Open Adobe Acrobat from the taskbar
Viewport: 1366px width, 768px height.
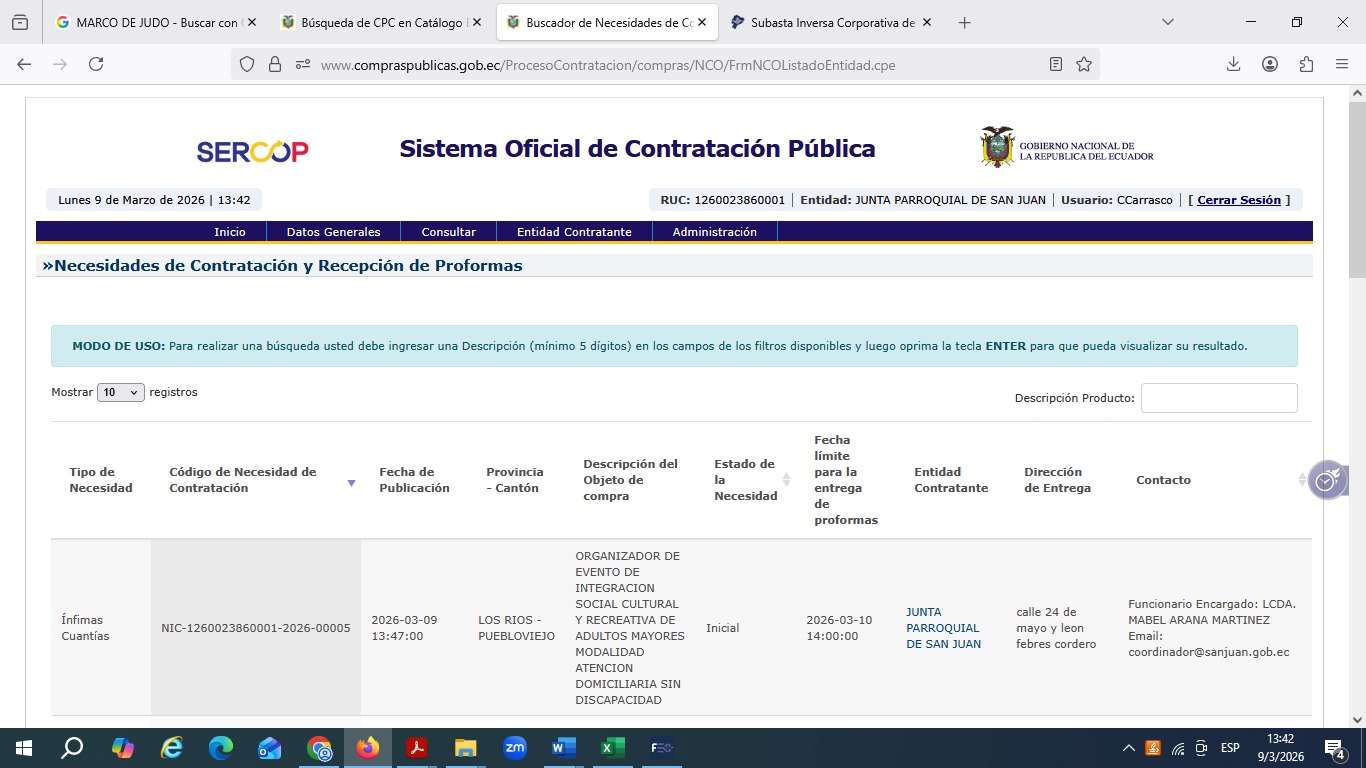click(x=417, y=748)
